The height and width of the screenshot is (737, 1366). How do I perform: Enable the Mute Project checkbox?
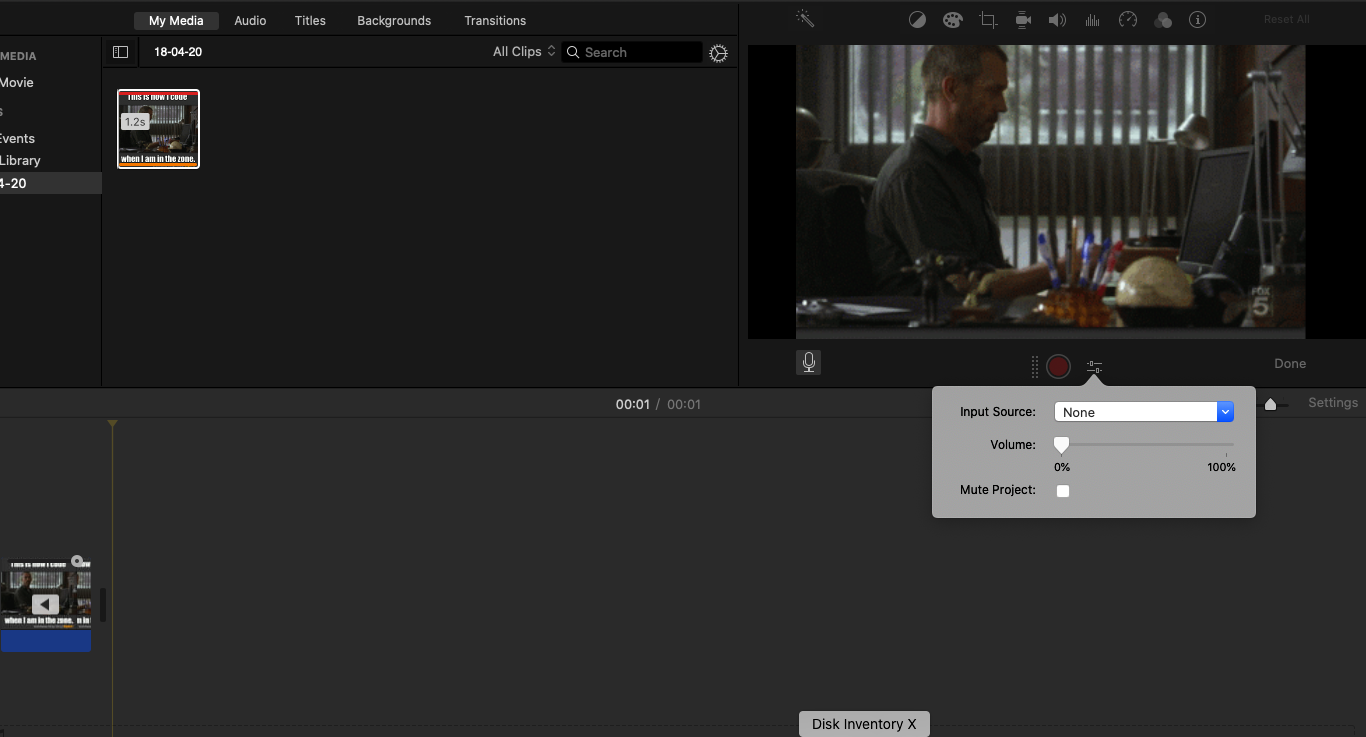(x=1063, y=491)
